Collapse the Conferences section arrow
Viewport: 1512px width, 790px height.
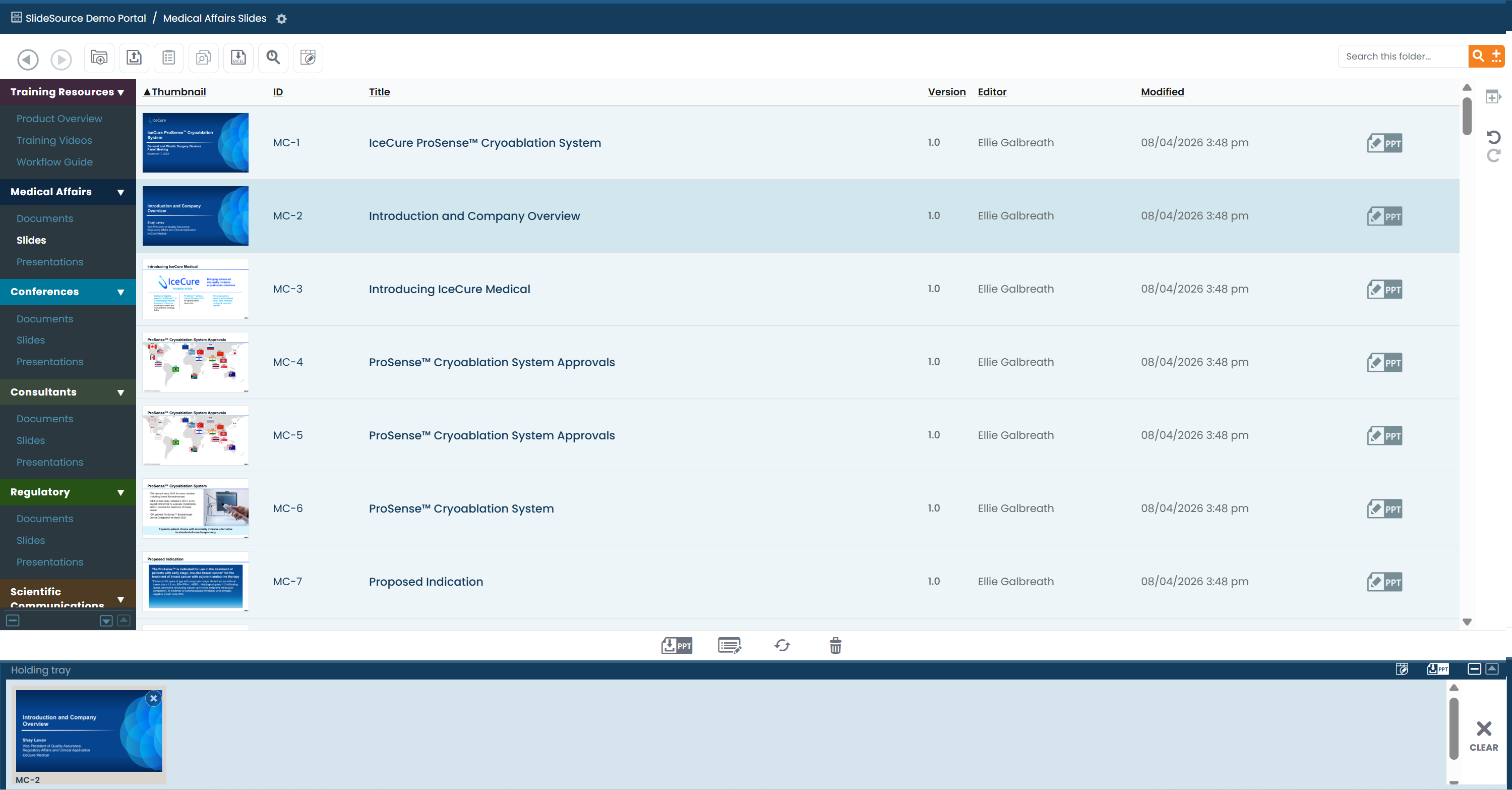tap(121, 292)
